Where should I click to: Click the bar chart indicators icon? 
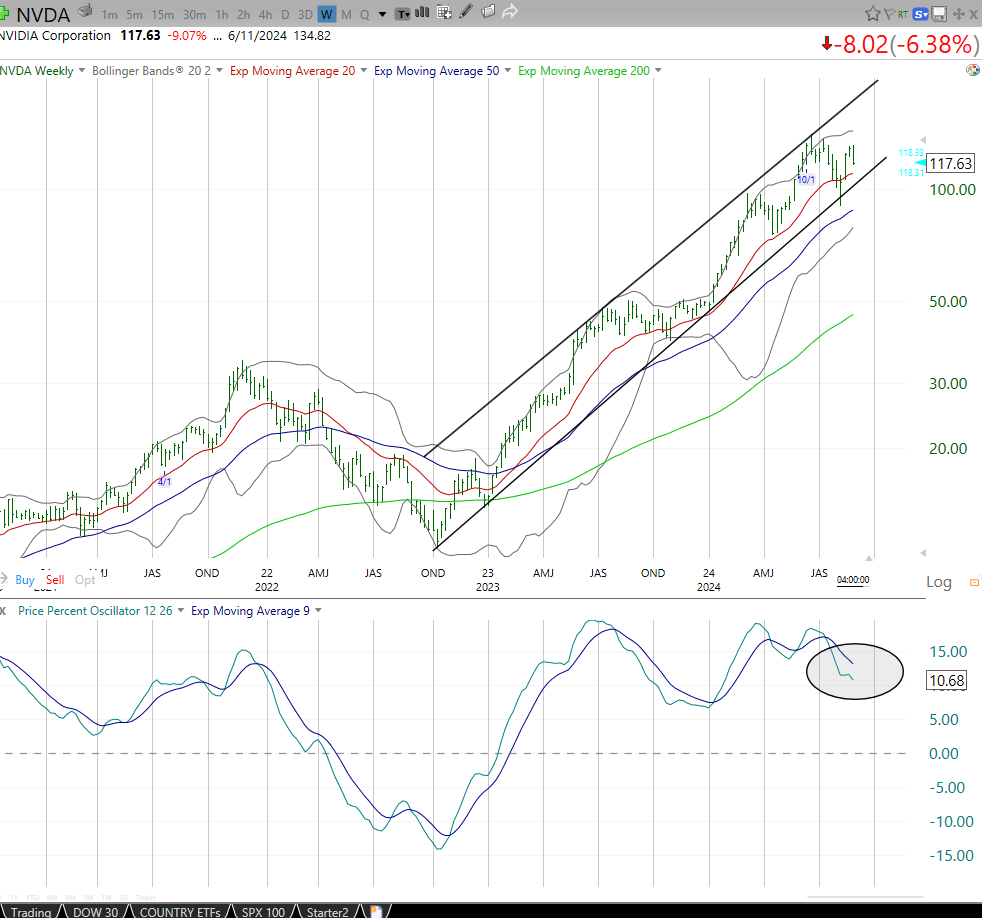tap(423, 12)
